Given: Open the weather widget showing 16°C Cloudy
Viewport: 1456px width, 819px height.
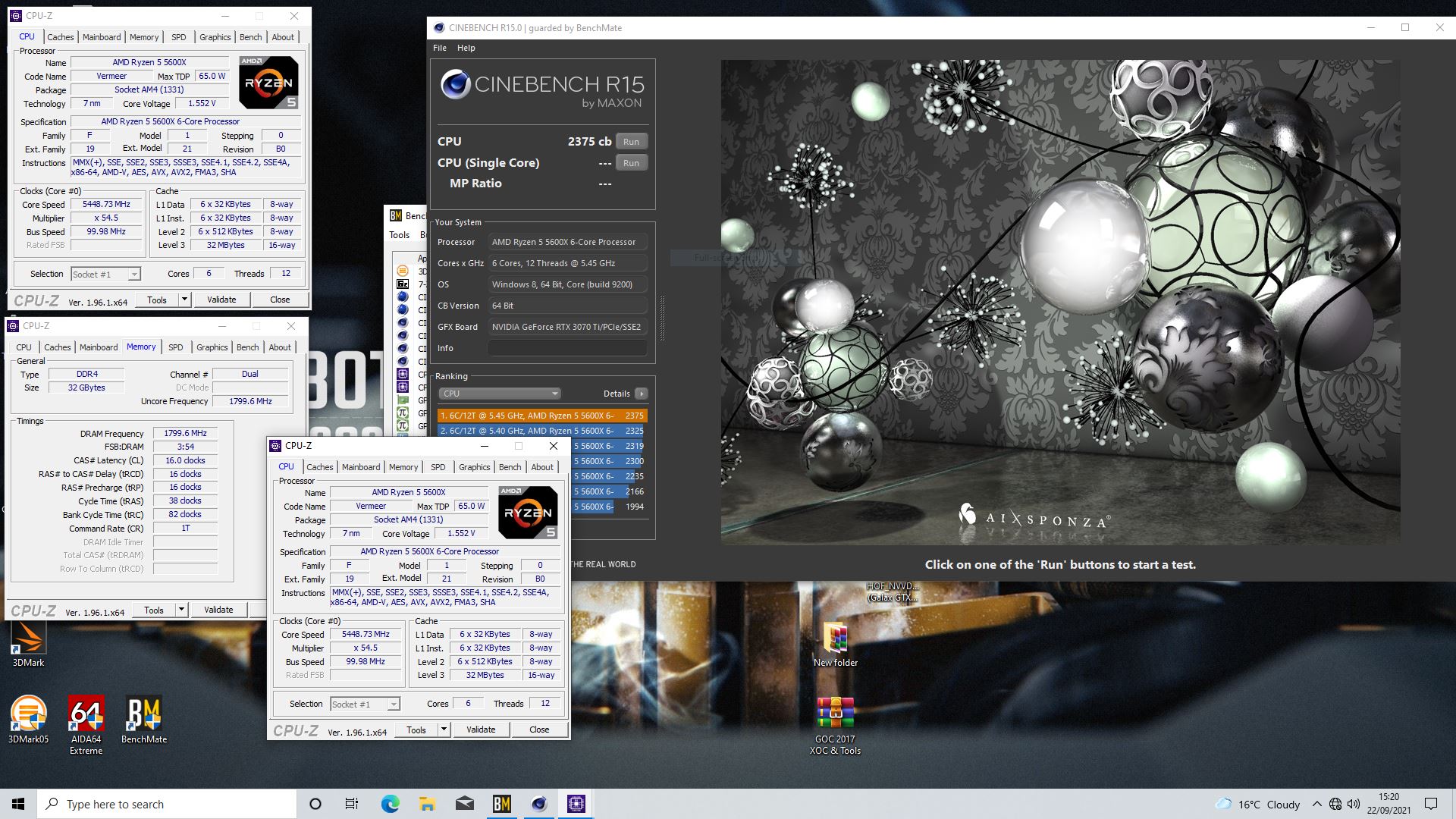Looking at the screenshot, I should click(x=1257, y=805).
